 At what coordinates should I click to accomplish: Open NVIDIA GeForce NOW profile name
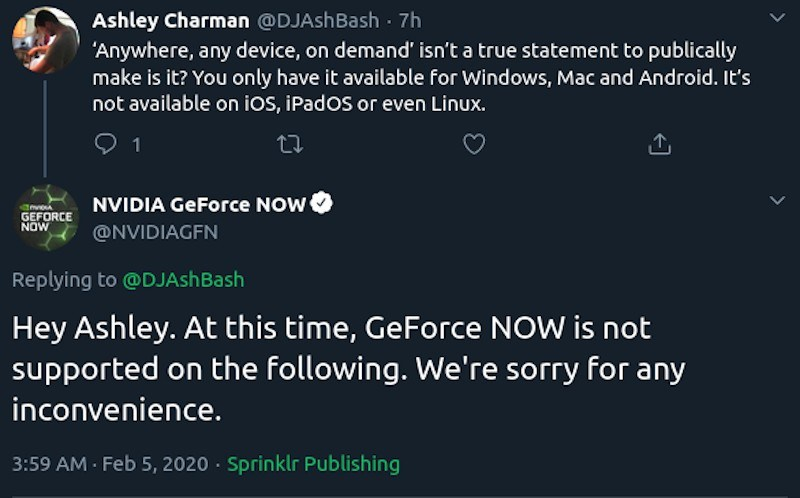[198, 205]
